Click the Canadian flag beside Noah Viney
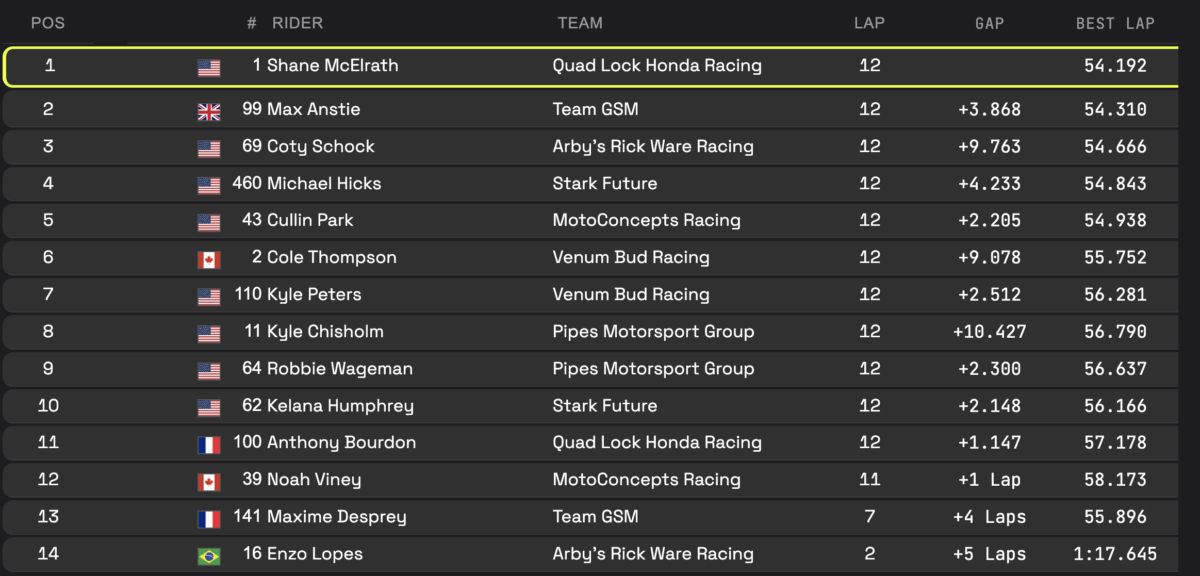 point(209,482)
